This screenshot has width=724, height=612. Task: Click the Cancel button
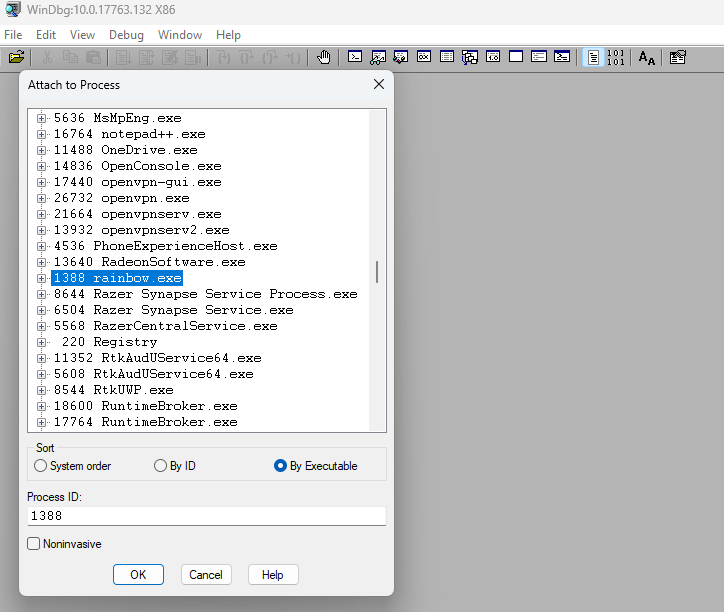pyautogui.click(x=206, y=575)
